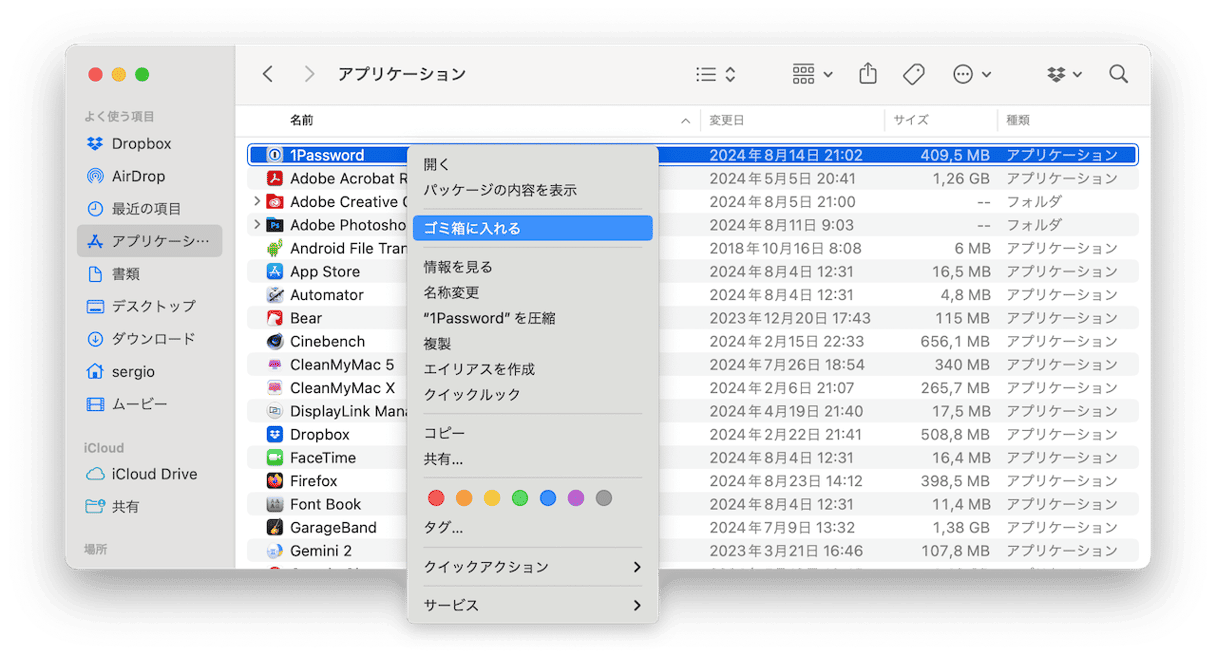Screen dimensions: 1216x655
Task: Apply the gray tag color
Action: pyautogui.click(x=604, y=498)
